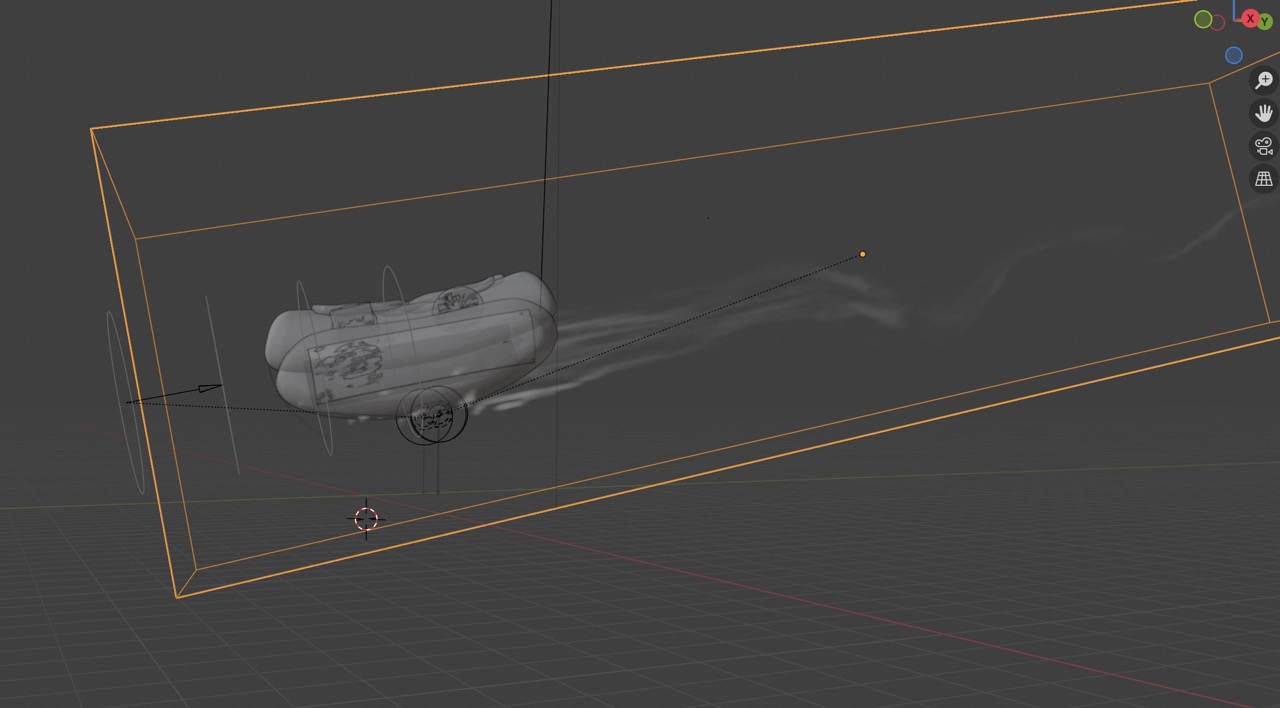
Task: Click the textured rectangular panel on capsule
Action: [x=420, y=360]
